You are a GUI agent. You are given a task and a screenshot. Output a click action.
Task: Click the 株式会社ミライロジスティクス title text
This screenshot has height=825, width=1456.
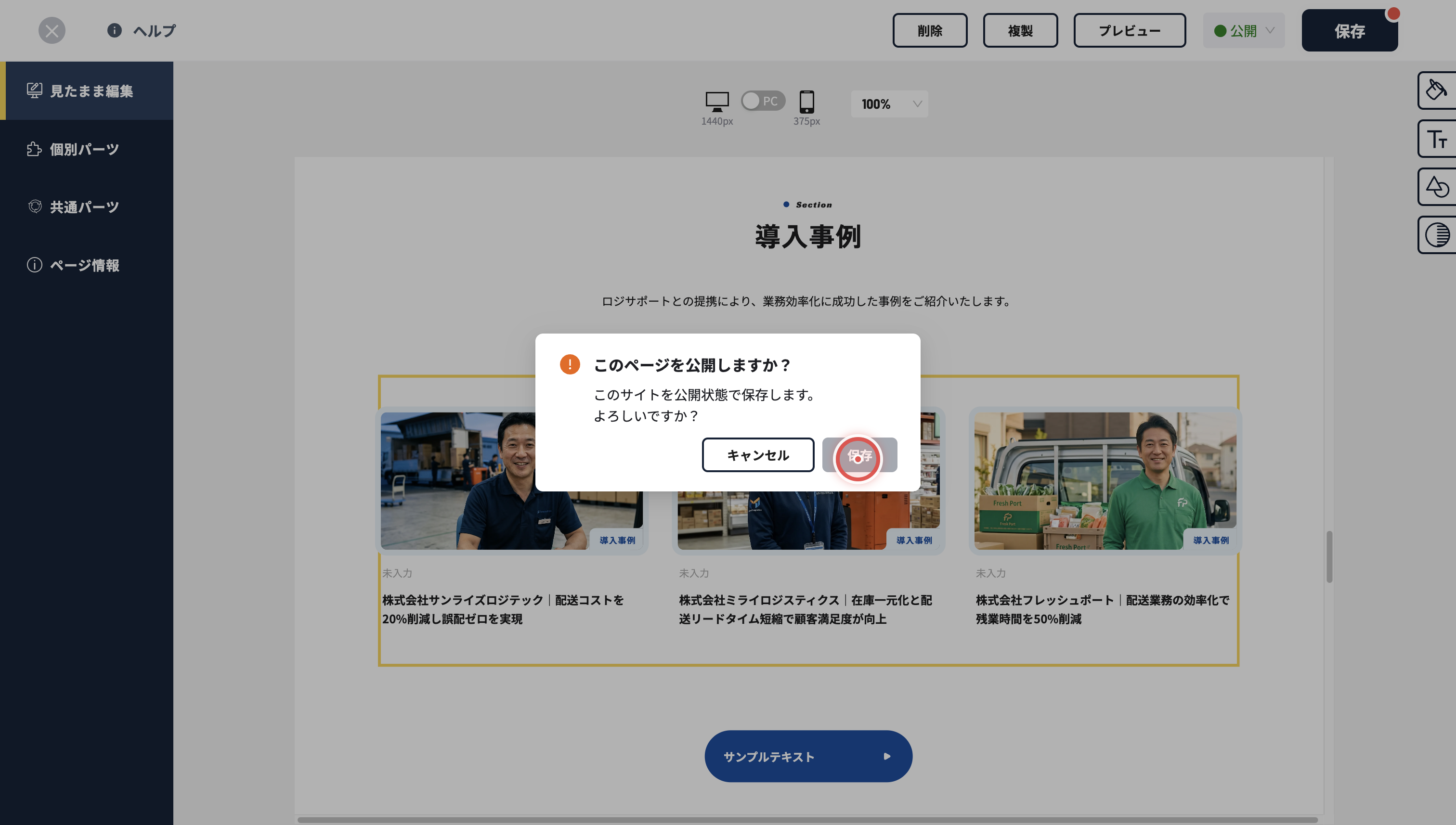pos(806,609)
